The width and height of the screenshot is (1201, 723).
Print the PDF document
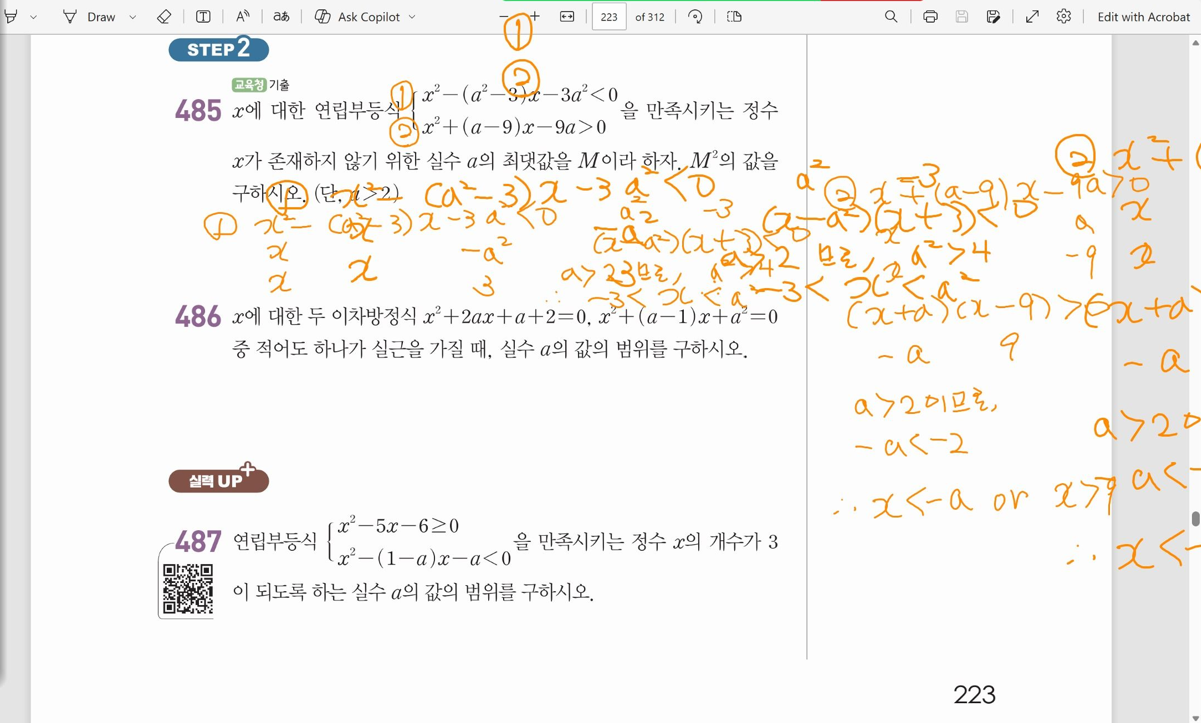tap(930, 17)
